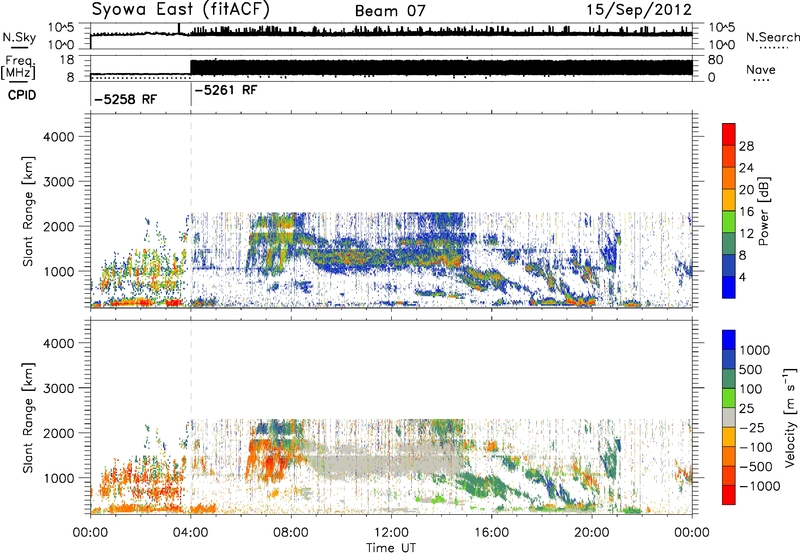Click the 'Nave' legend label
This screenshot has width=800, height=554.
coord(760,69)
